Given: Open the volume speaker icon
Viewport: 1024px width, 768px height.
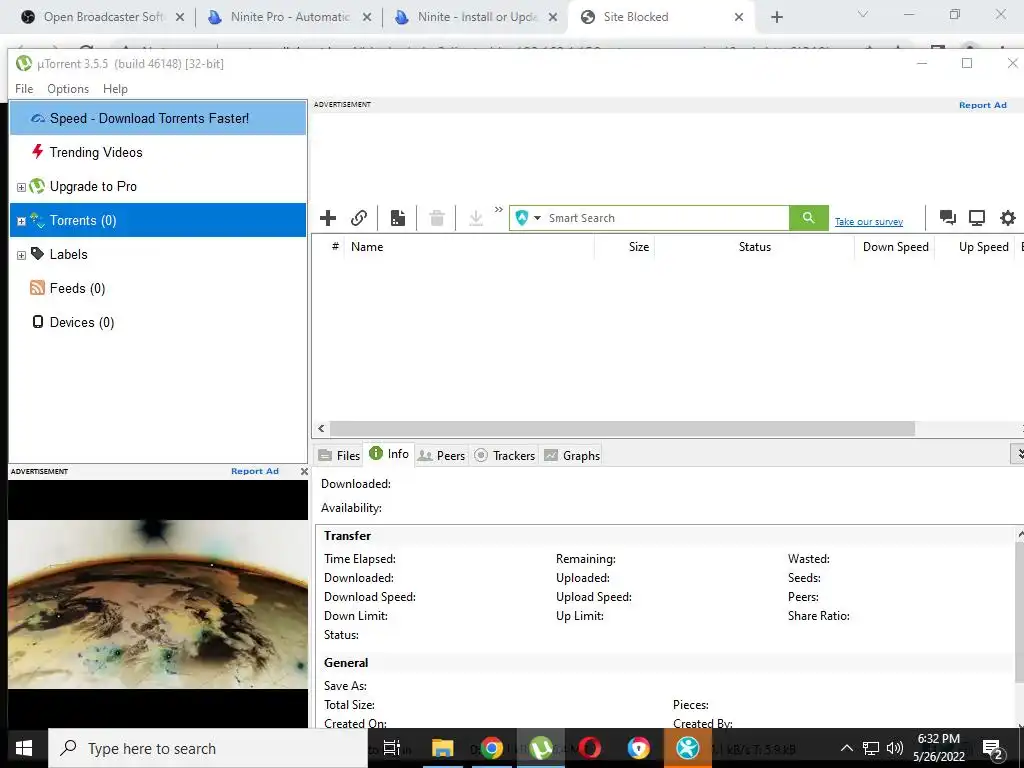Looking at the screenshot, I should pos(895,748).
